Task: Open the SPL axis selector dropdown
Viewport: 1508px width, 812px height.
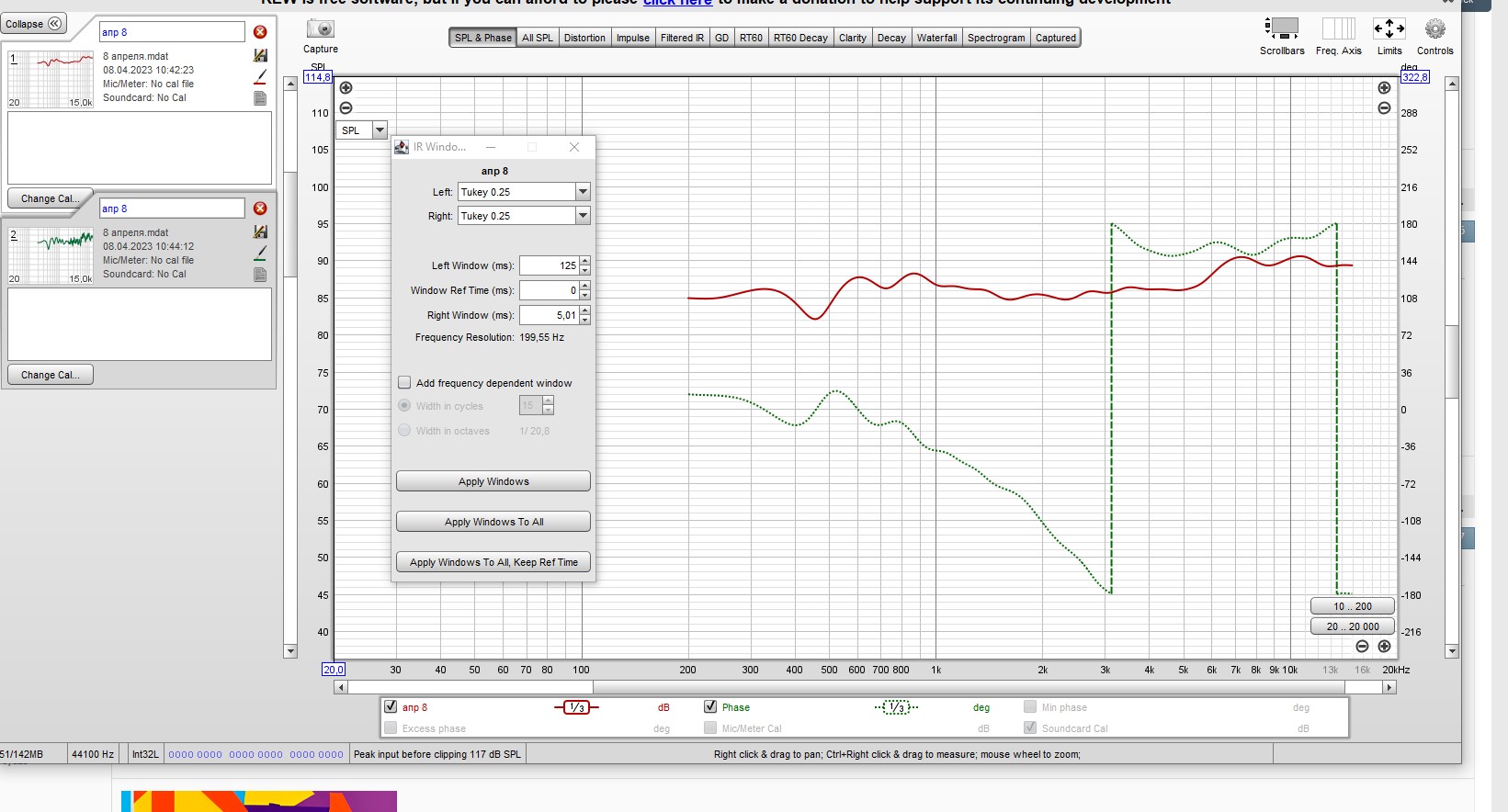Action: click(x=380, y=130)
